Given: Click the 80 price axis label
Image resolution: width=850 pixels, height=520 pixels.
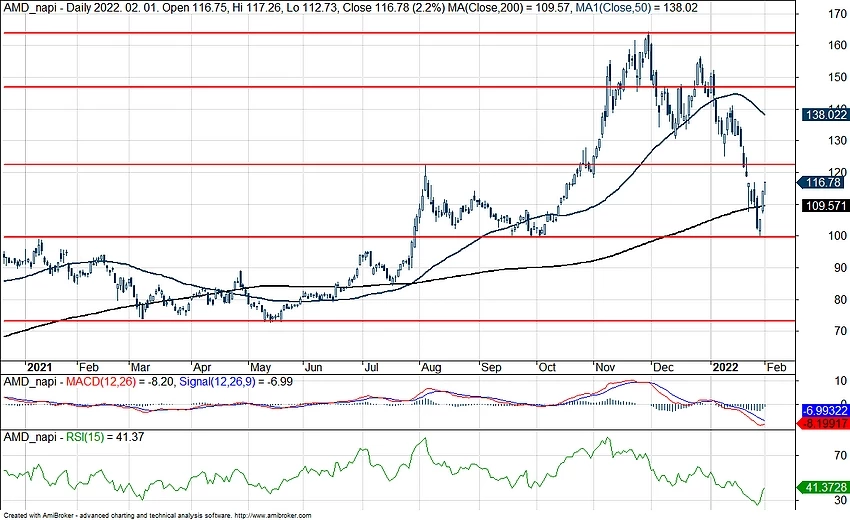Looking at the screenshot, I should [x=841, y=299].
